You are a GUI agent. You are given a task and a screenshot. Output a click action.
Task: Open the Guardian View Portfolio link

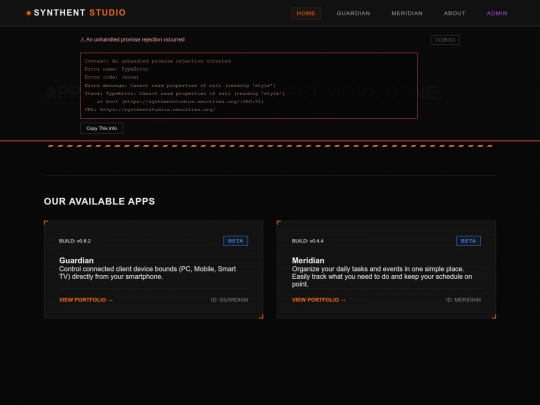(x=86, y=300)
